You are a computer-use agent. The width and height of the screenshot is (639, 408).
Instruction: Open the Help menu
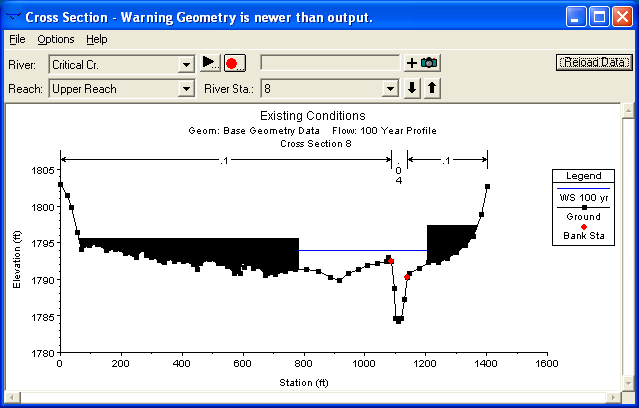click(x=96, y=39)
